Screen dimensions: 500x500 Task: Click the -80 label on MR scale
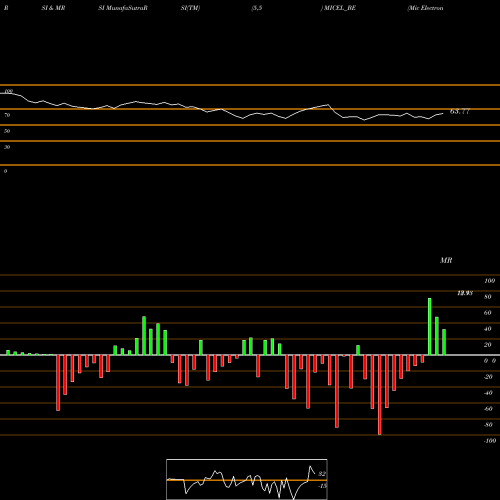[488, 425]
